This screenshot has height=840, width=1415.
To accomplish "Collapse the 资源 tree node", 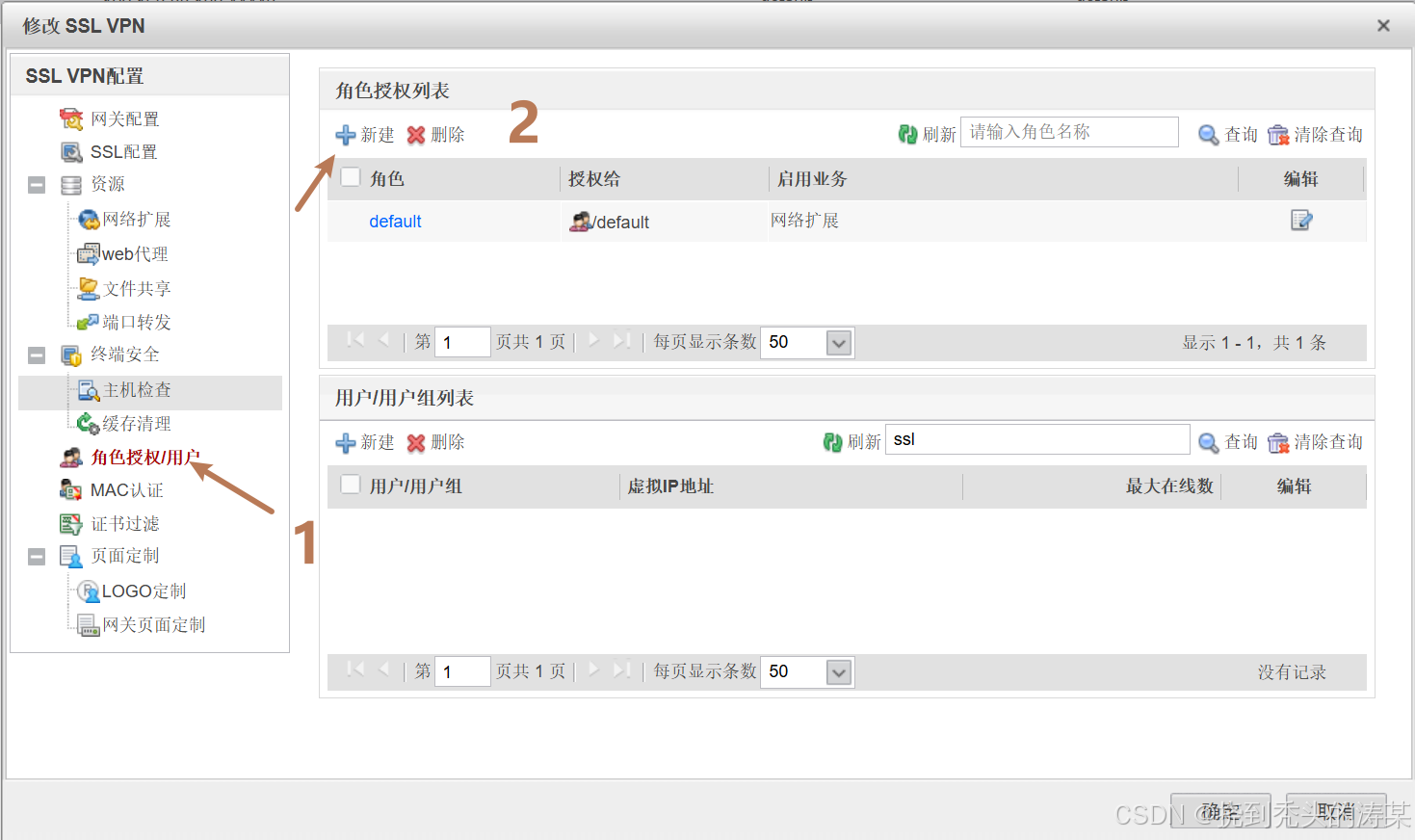I will pos(37,185).
